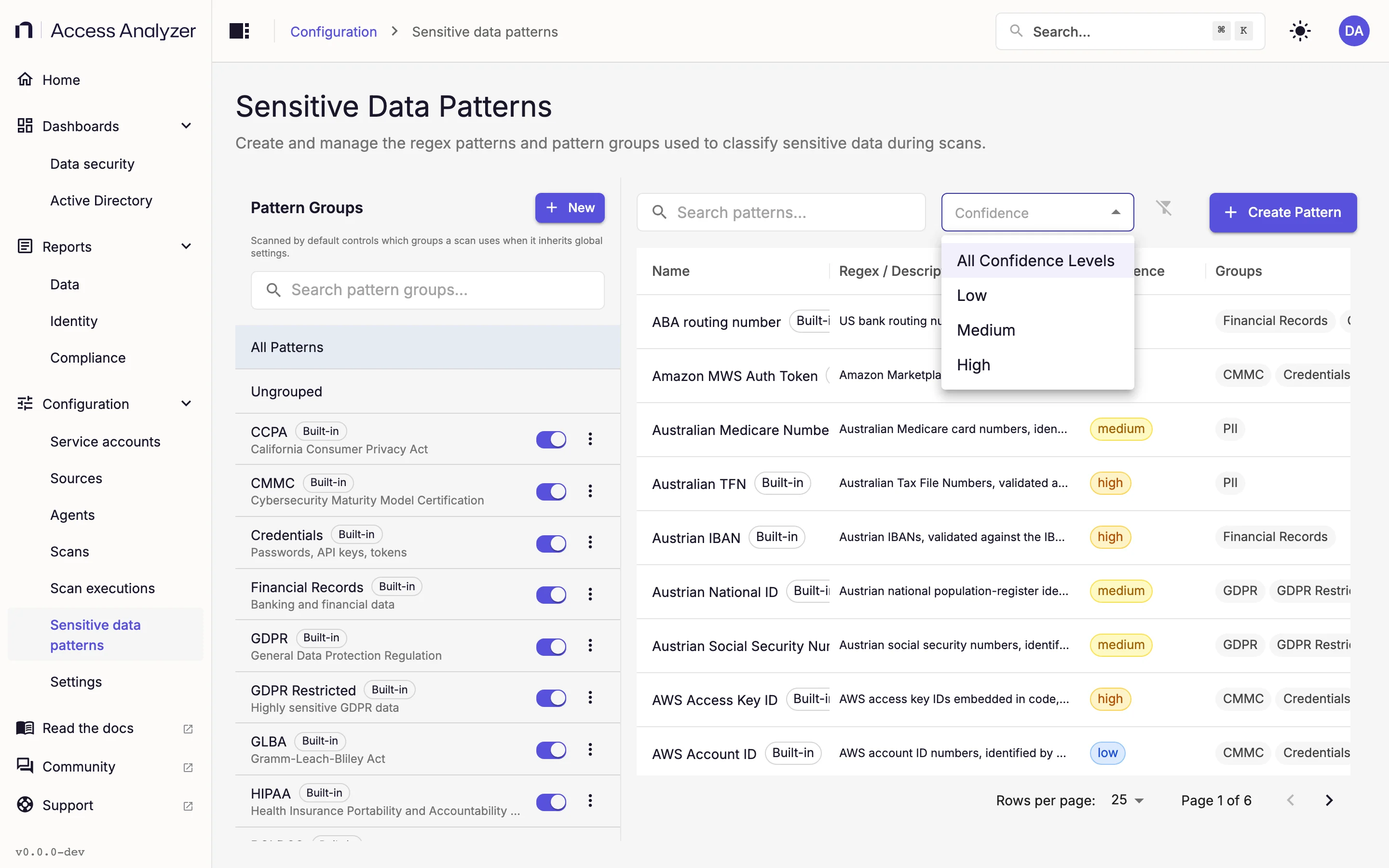Screen dimensions: 1389x868
Task: Click the Austrian IBAN pattern name
Action: click(695, 538)
